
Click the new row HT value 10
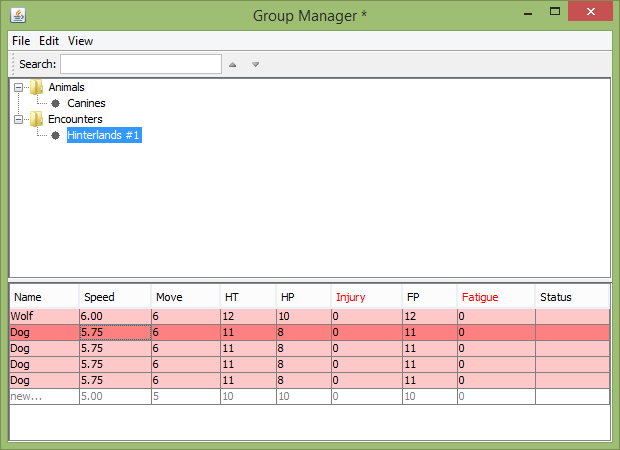point(248,396)
